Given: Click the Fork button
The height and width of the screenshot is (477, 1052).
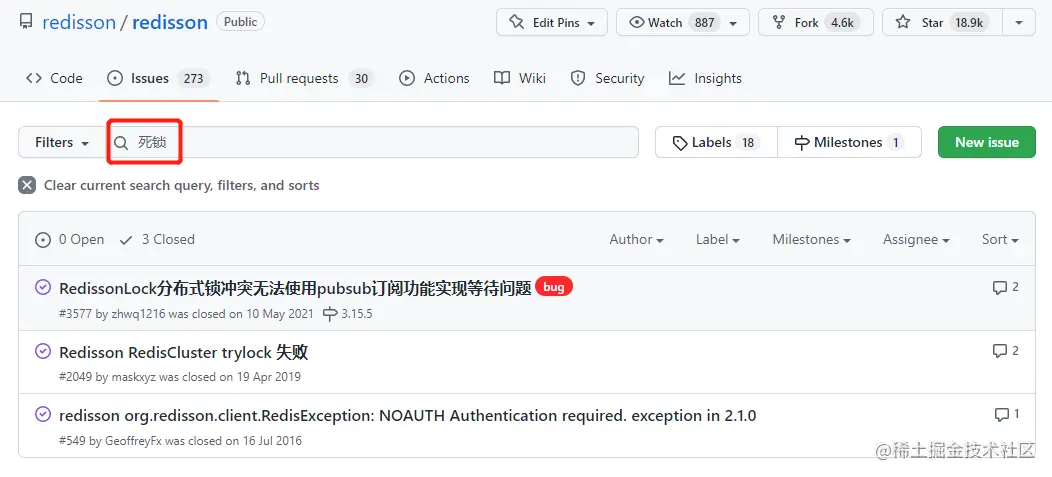Looking at the screenshot, I should click(x=816, y=22).
